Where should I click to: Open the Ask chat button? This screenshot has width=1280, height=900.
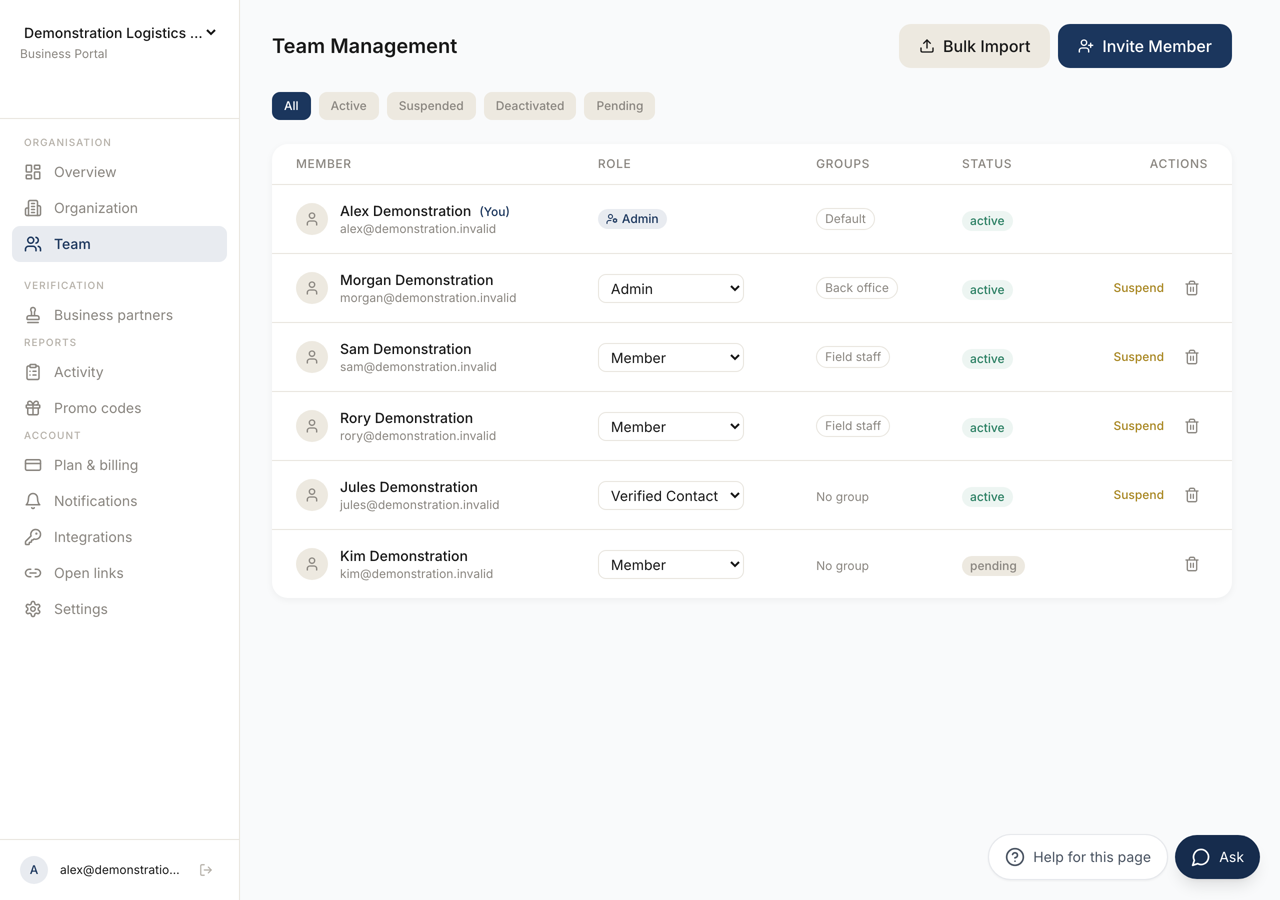pyautogui.click(x=1217, y=857)
